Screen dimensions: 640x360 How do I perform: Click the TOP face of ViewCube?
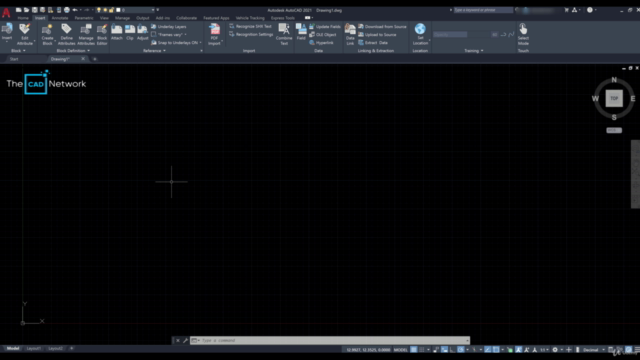(614, 98)
